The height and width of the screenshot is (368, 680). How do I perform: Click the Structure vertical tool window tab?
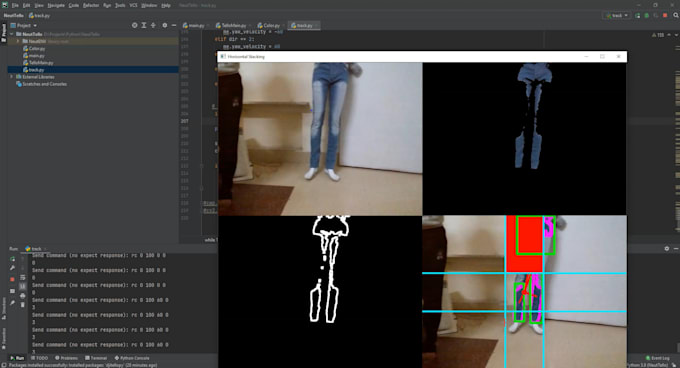(3, 308)
